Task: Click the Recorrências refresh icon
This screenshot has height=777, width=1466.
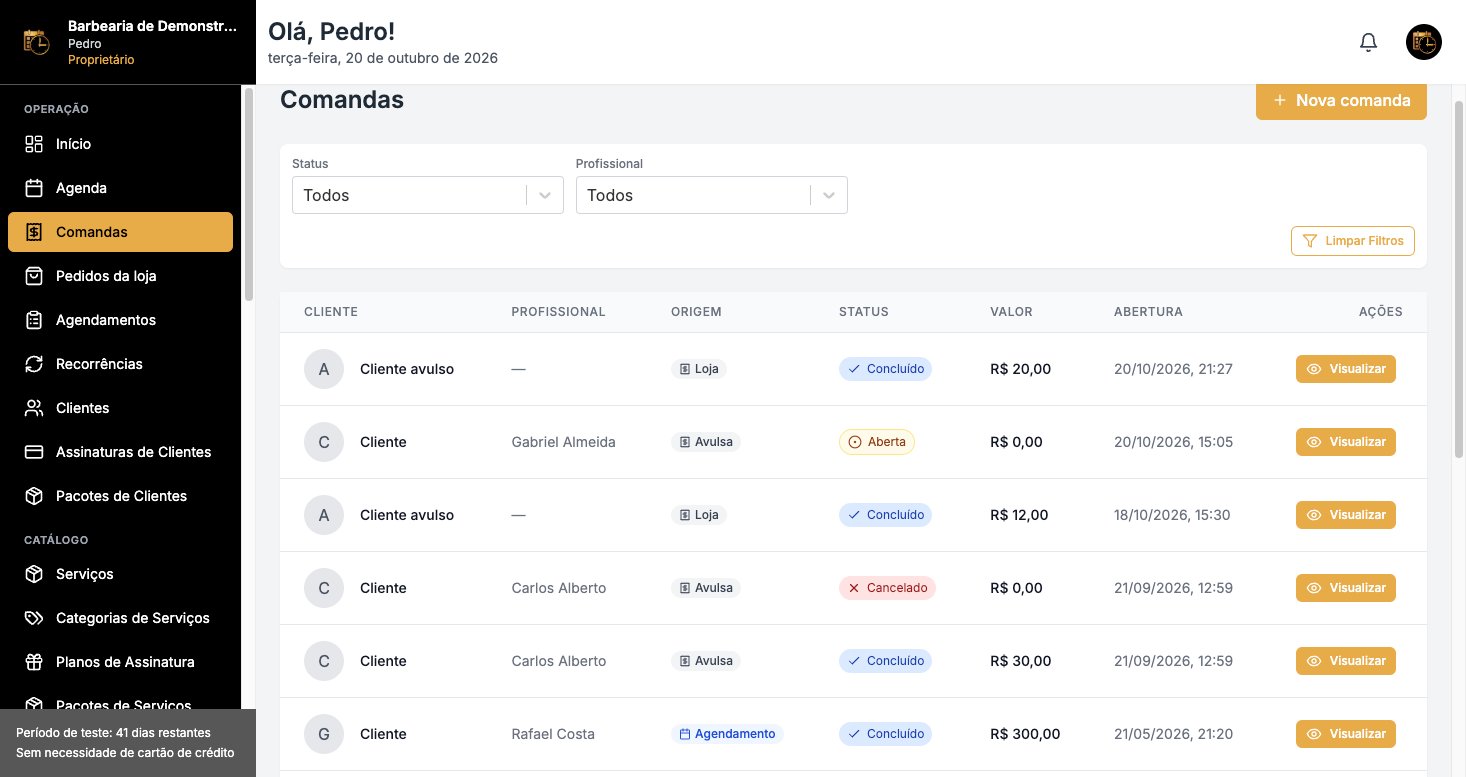Action: (x=34, y=364)
